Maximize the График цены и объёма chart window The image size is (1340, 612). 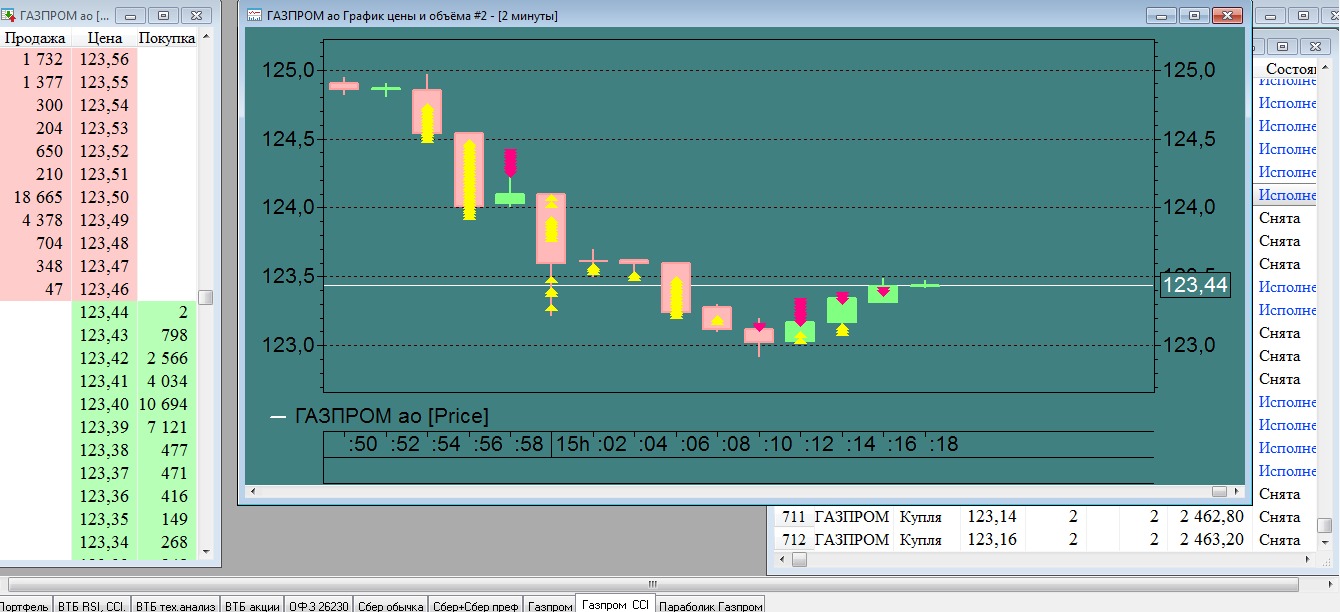1193,15
